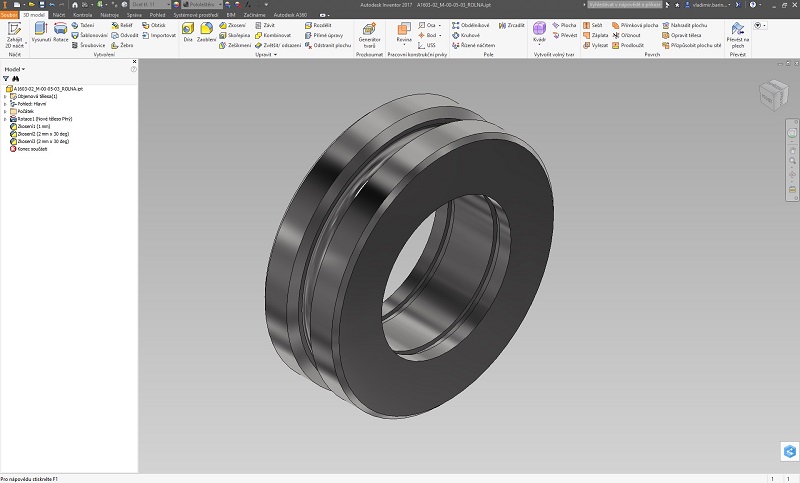Switch to the Kontrola ribbon tab
The width and height of the screenshot is (800, 483).
82,15
